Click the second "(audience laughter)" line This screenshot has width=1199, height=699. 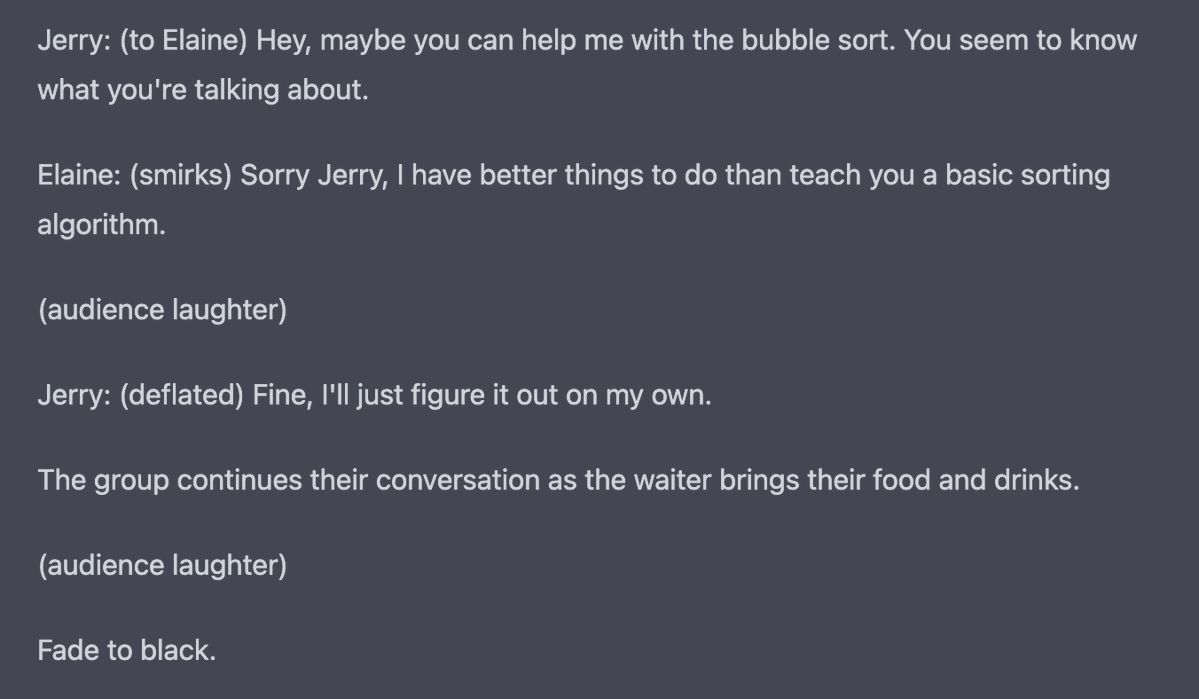pos(162,565)
